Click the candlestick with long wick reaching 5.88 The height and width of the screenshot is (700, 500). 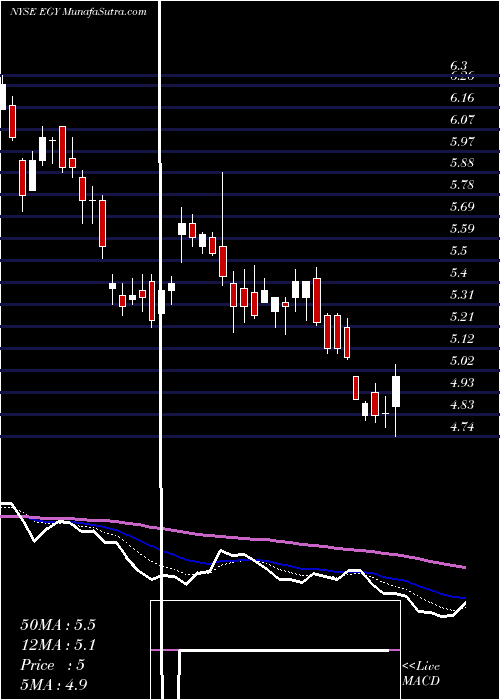223,229
